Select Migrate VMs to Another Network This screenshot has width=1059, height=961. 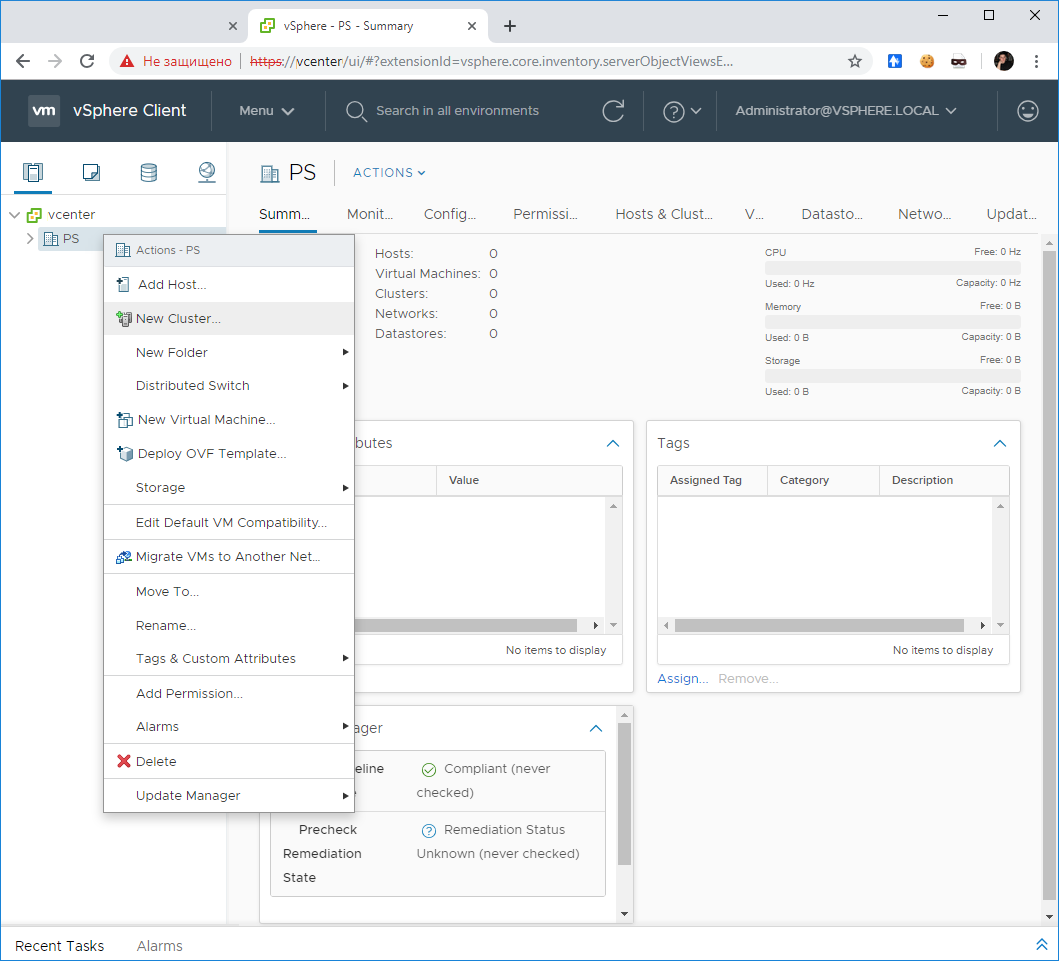pyautogui.click(x=229, y=556)
